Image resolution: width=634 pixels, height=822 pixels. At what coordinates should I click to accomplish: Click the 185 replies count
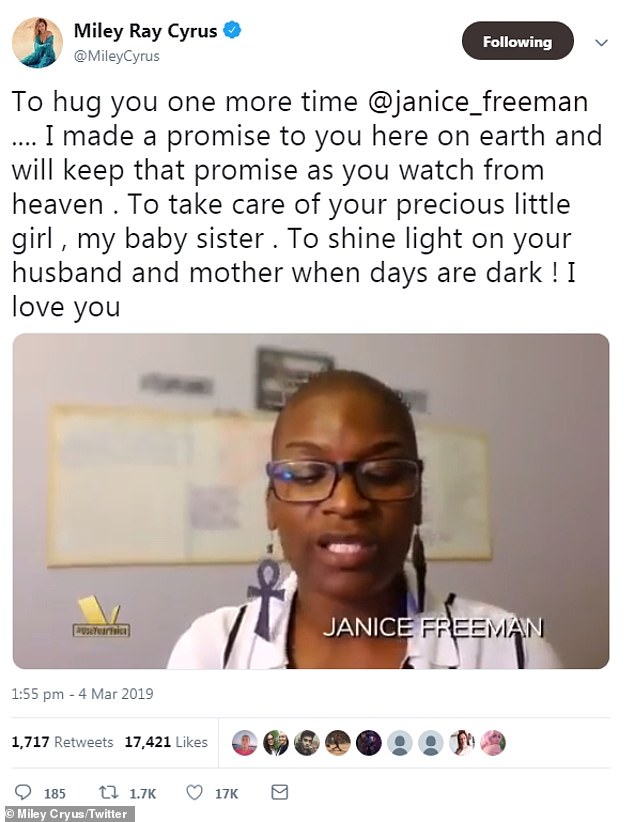tap(55, 793)
